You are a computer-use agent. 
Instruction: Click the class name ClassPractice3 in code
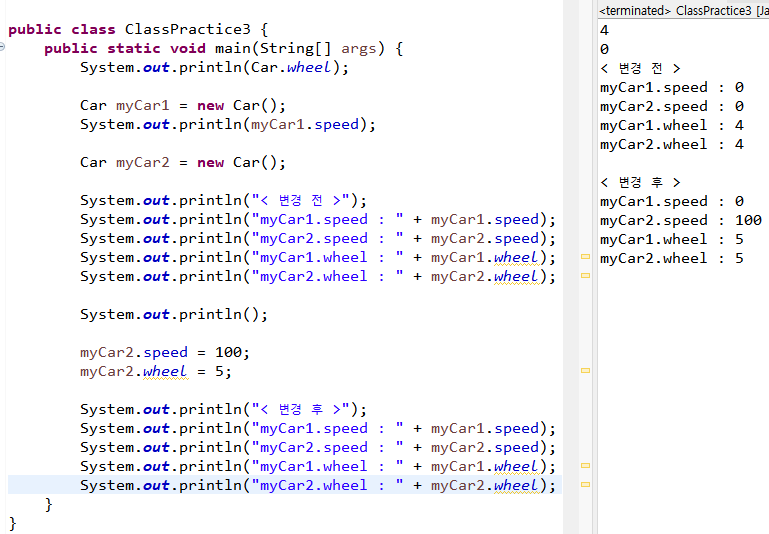click(x=187, y=29)
